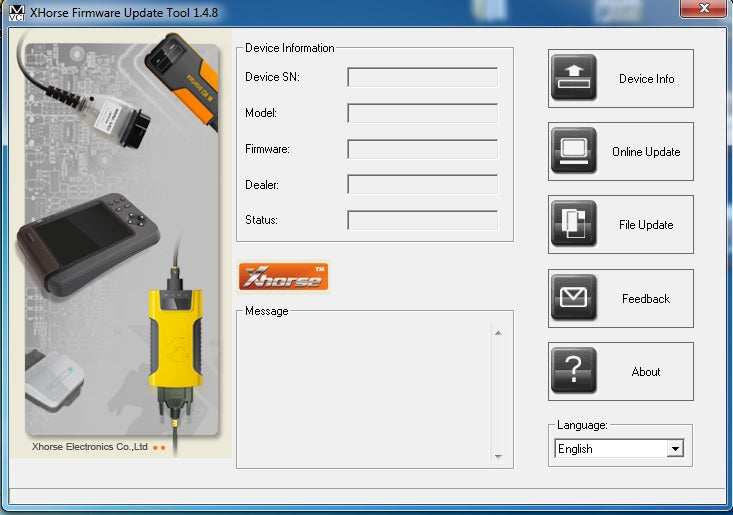The image size is (733, 515).
Task: Click the 'Device SN:' label
Action: point(272,77)
